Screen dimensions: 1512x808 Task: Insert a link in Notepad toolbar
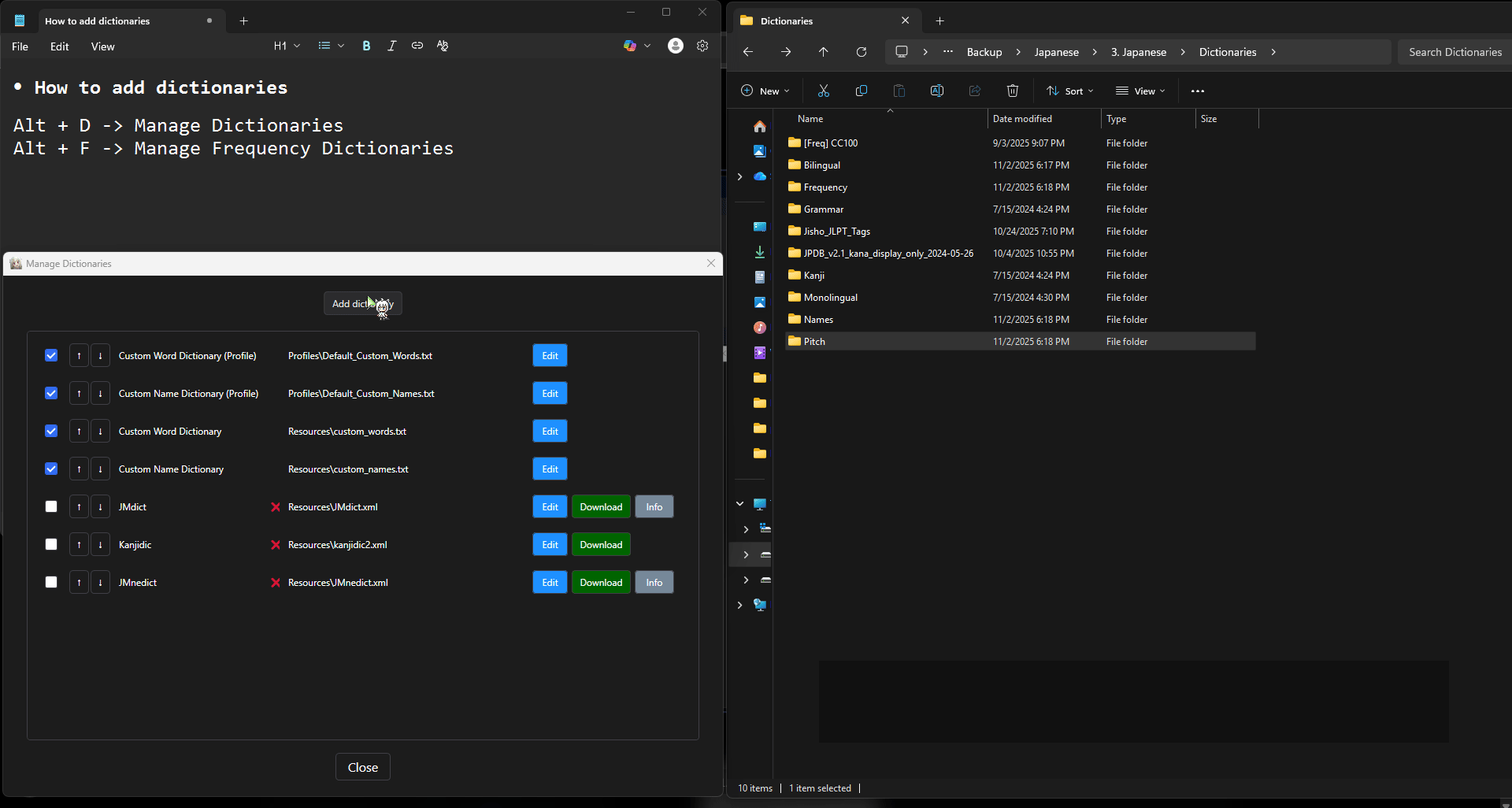(x=417, y=46)
